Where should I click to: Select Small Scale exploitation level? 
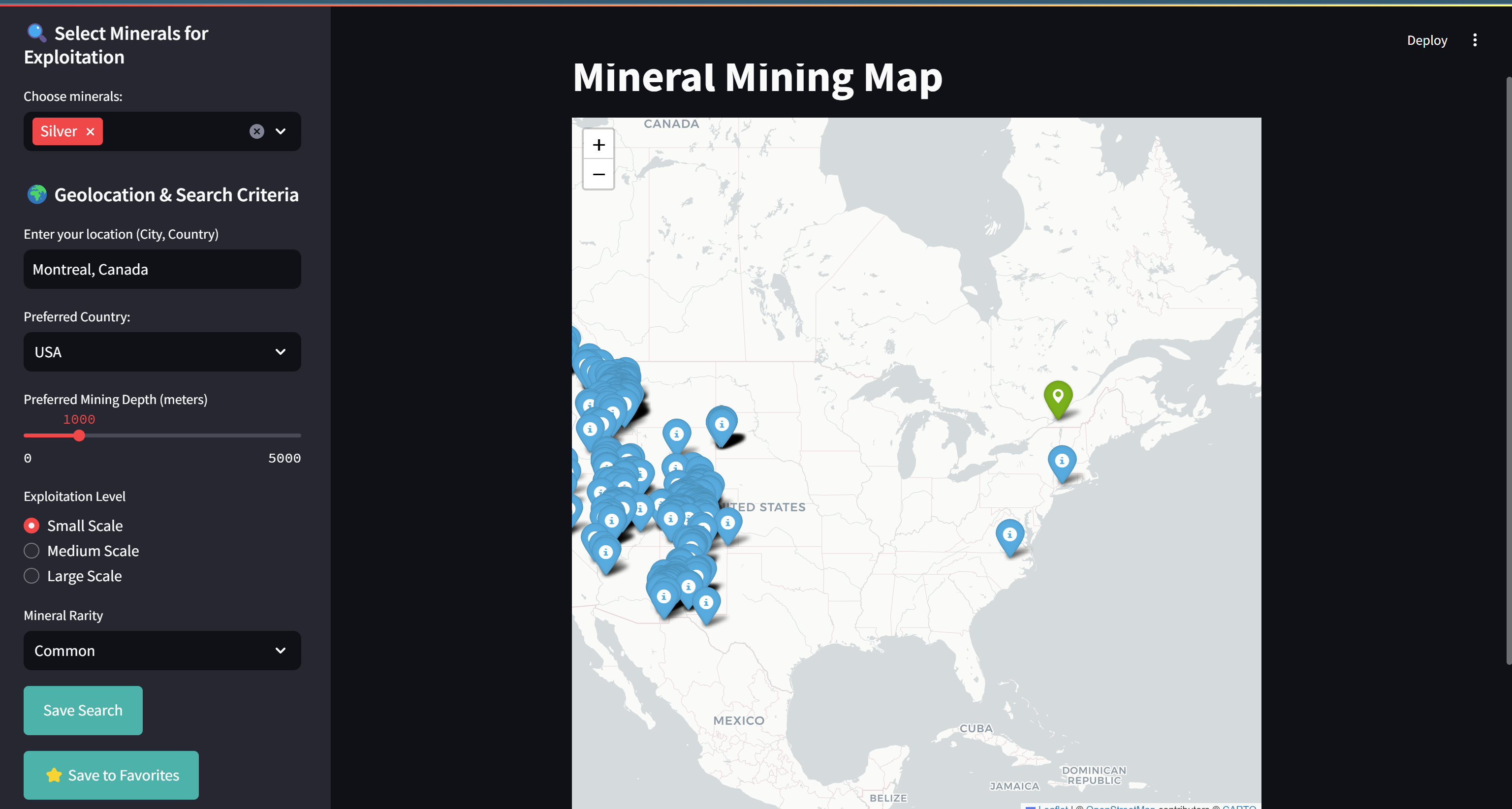(31, 526)
